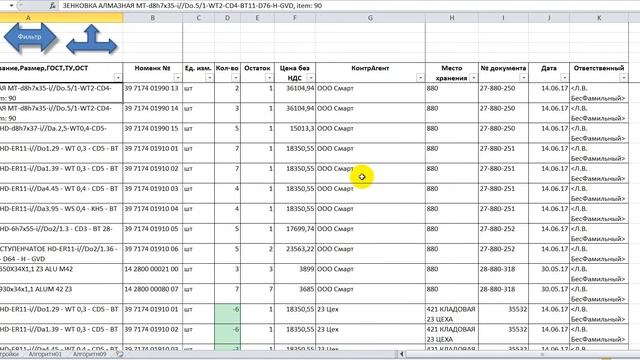640x360 pixels.
Task: Select ООО Смарт cell in 39 7174 01990 13 row
Action: pos(370,93)
